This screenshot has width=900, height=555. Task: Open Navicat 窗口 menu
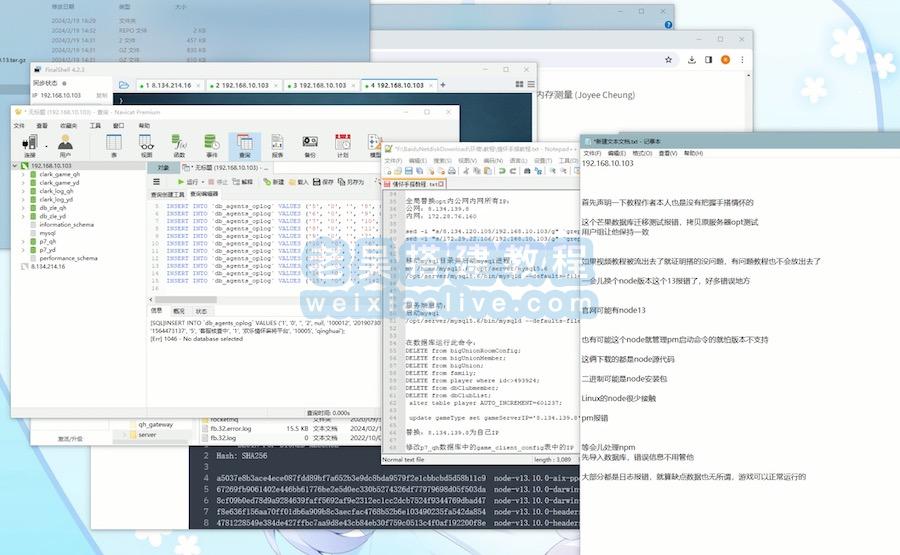click(x=119, y=125)
